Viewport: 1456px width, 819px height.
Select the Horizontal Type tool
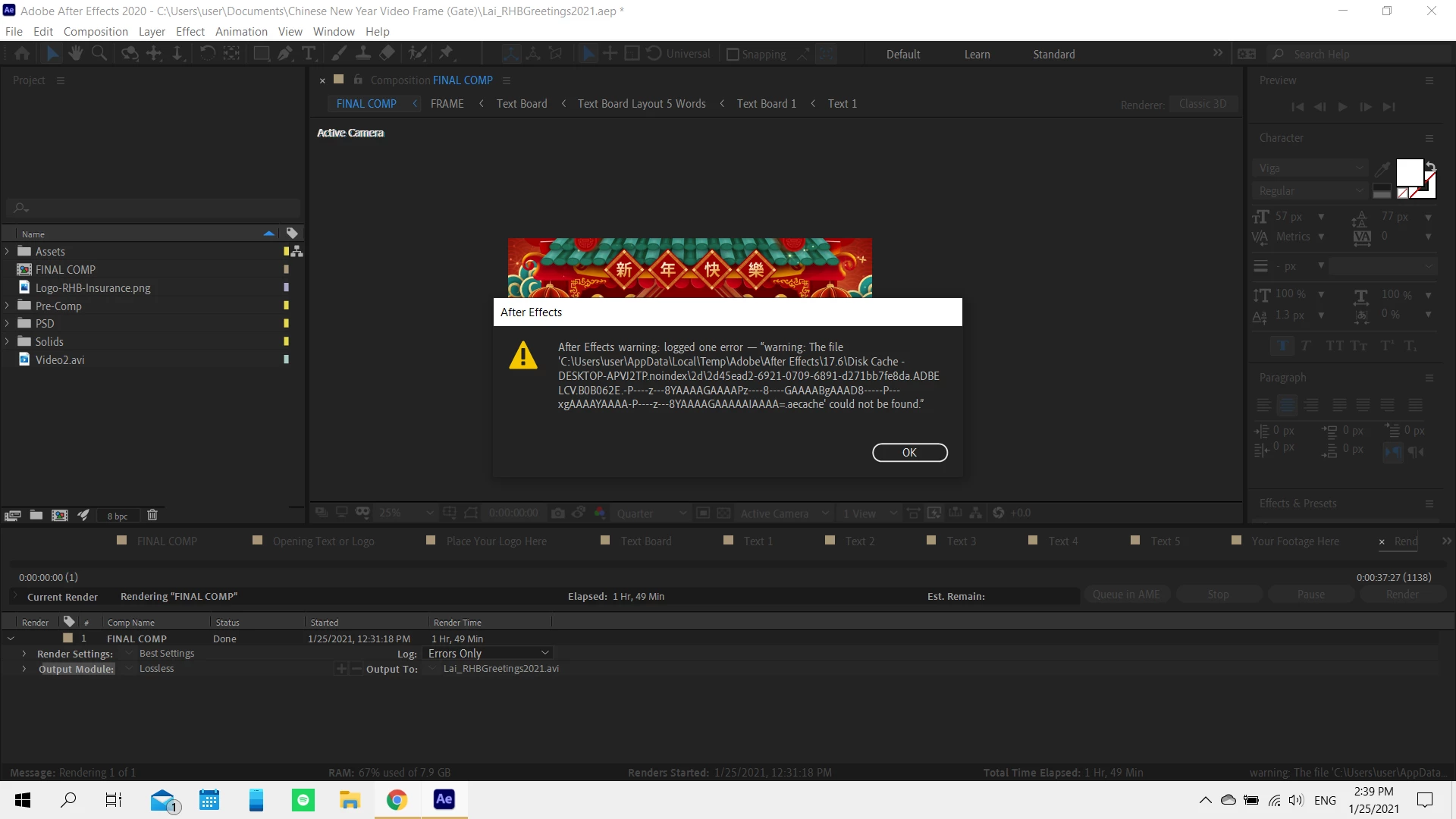click(309, 53)
